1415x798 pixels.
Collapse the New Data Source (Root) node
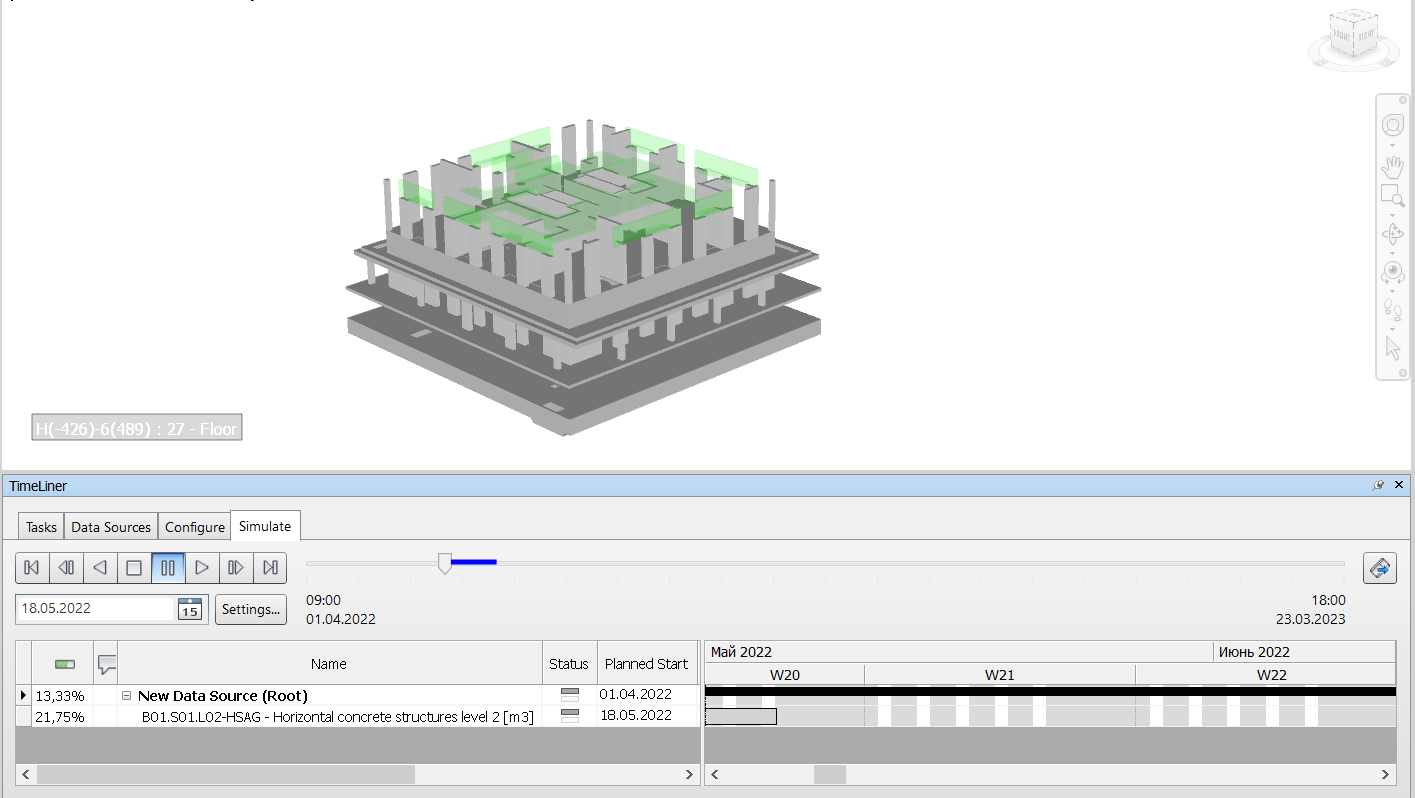pyautogui.click(x=127, y=695)
